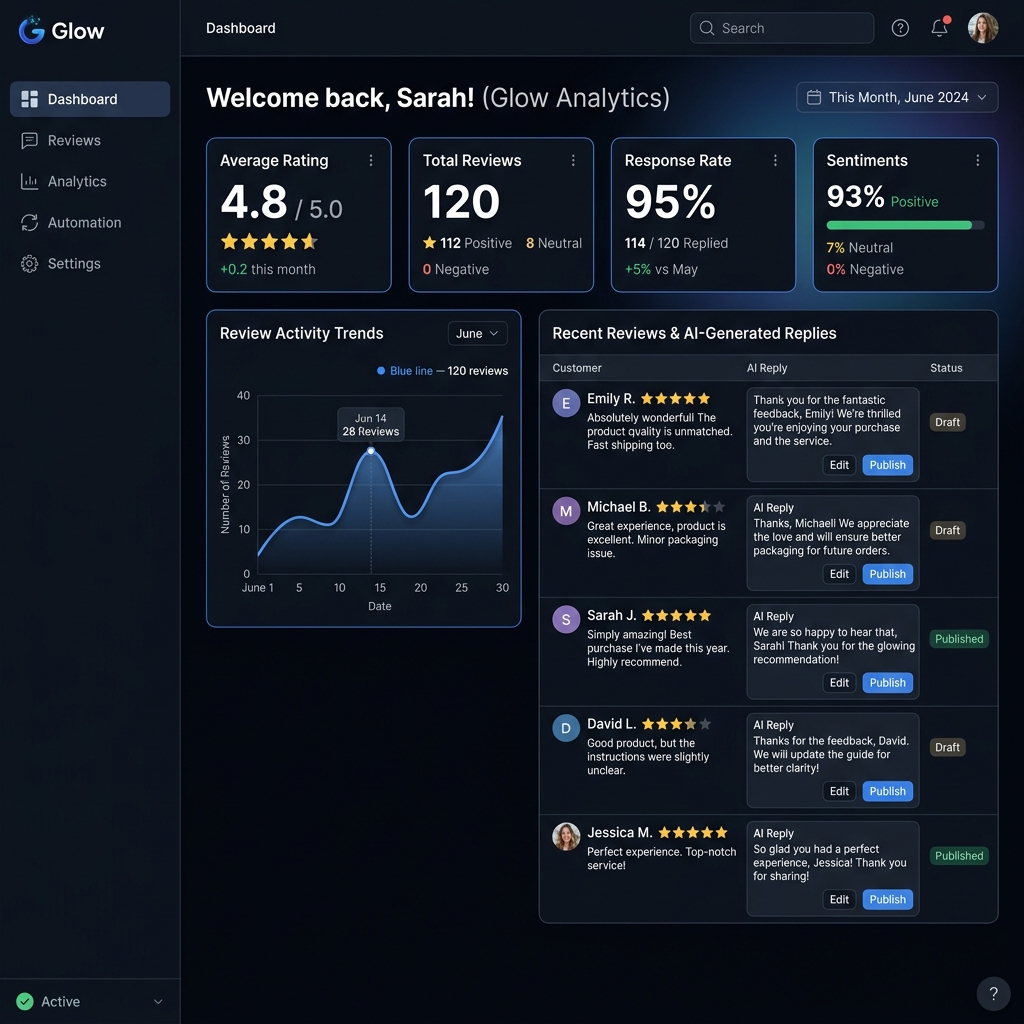Edit AI reply for Emily R.
This screenshot has height=1024, width=1024.
tap(839, 465)
